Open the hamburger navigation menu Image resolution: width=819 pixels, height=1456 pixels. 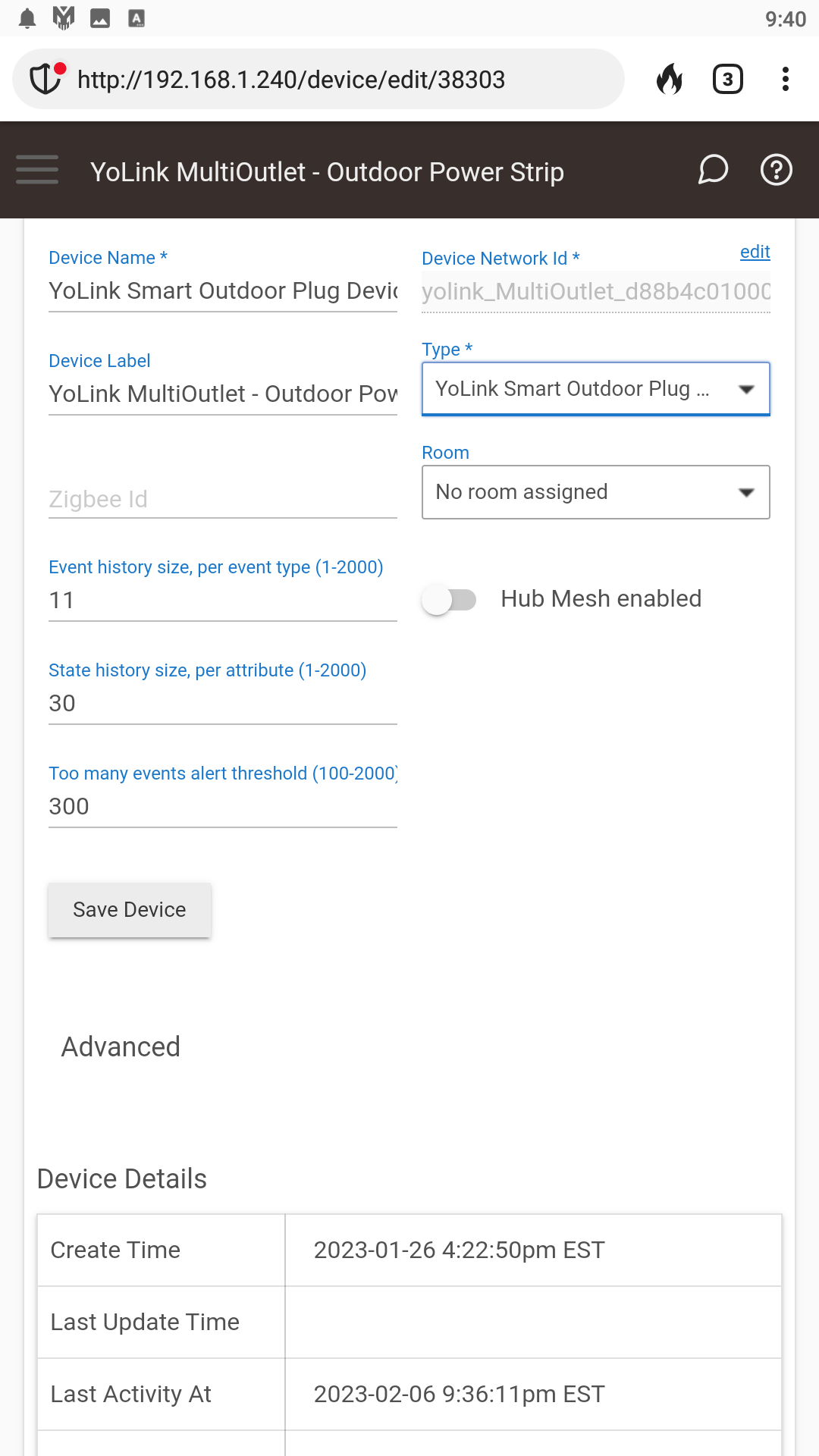(37, 170)
